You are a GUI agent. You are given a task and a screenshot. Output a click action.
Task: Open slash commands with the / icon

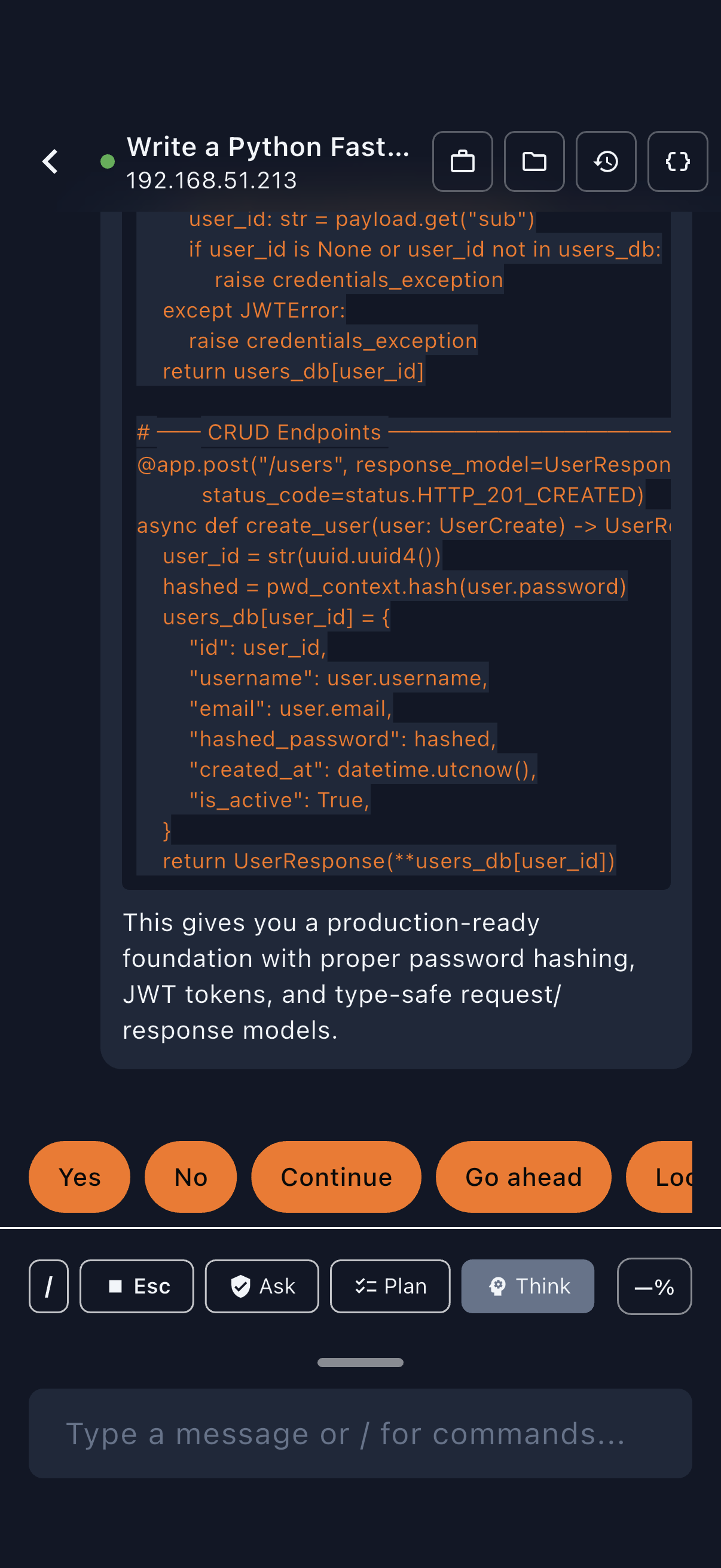48,1286
